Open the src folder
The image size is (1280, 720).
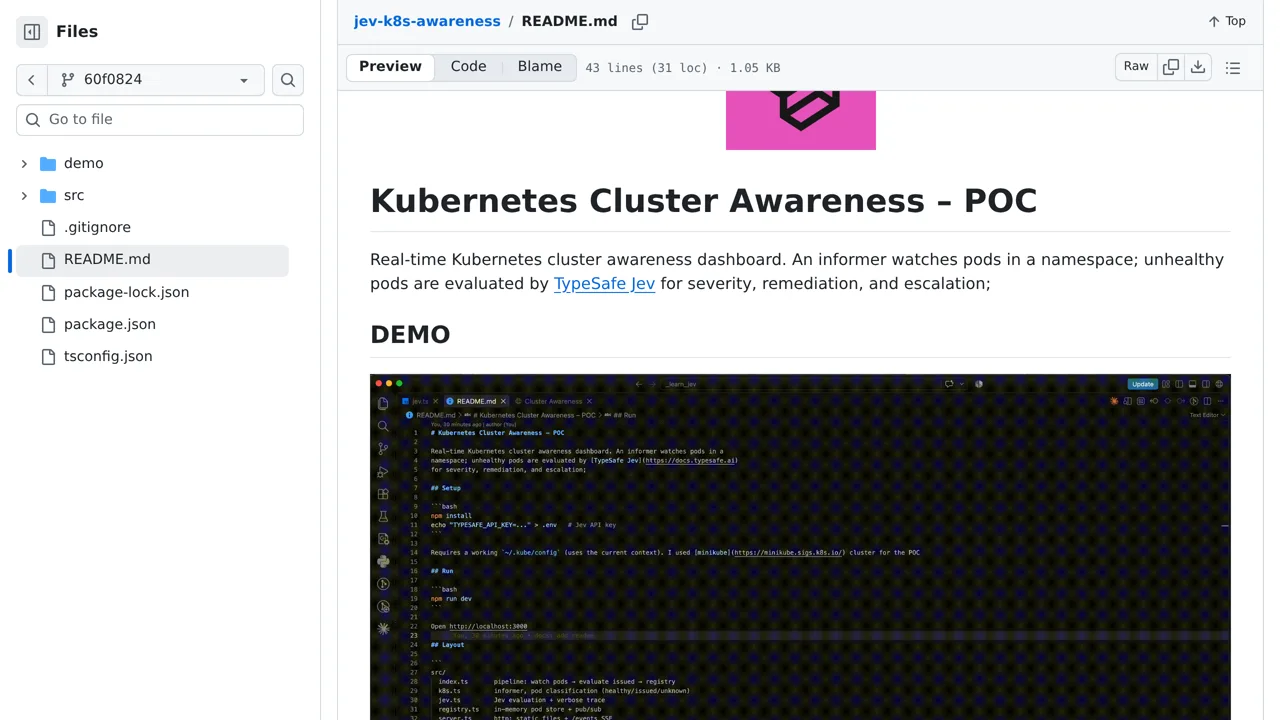click(x=74, y=195)
